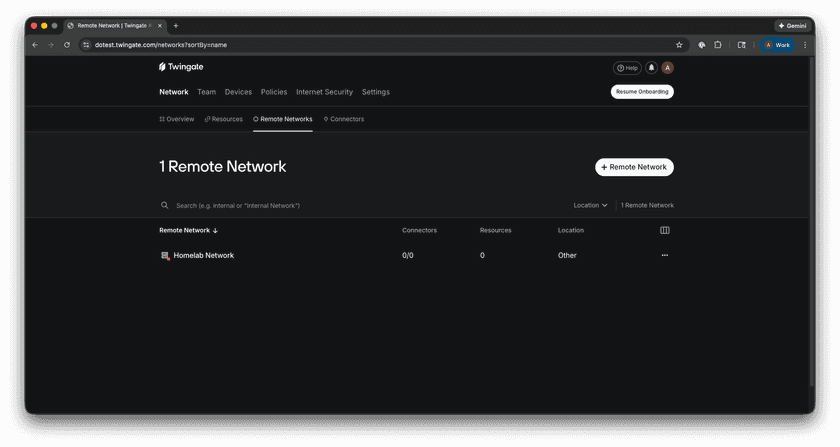Open the Help button
Viewport: 840px width, 447px height.
[627, 68]
